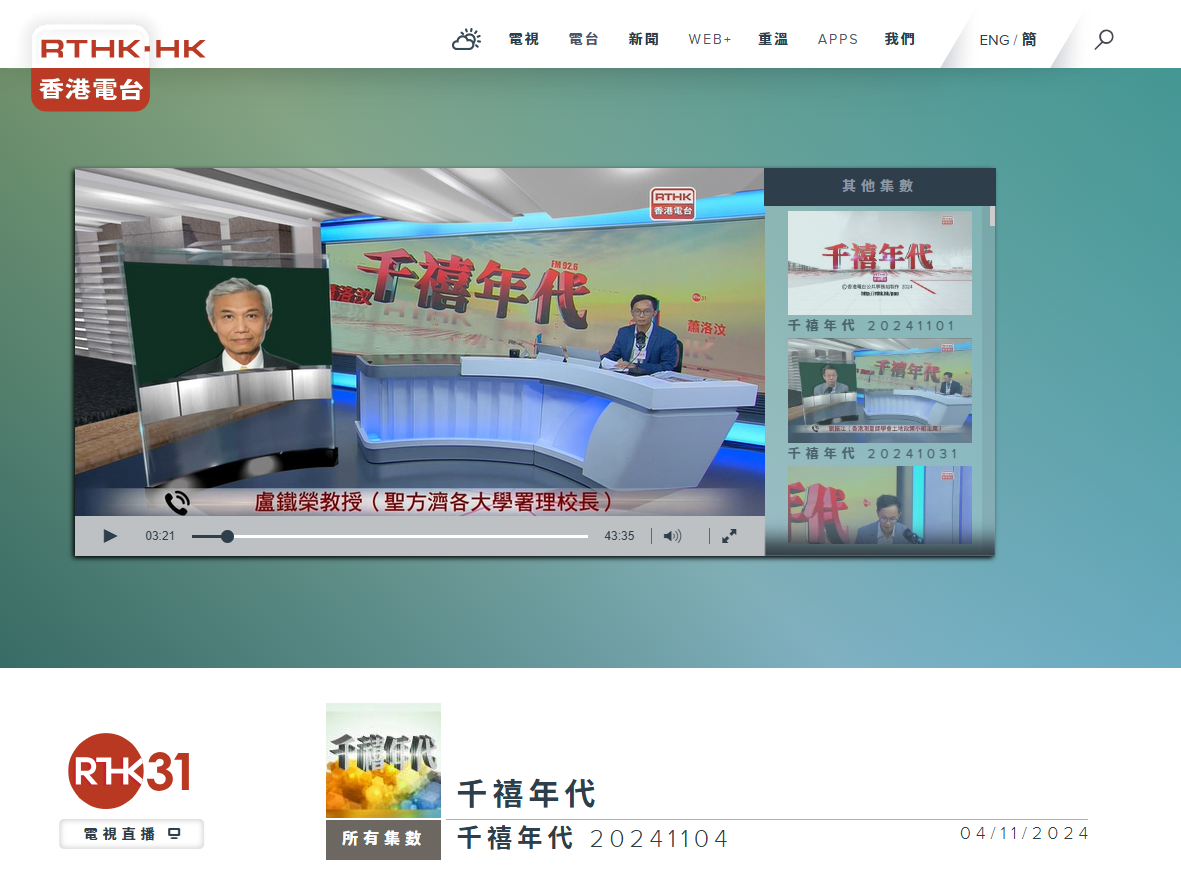Image resolution: width=1181 pixels, height=896 pixels.
Task: Open the APPS menu item
Action: click(838, 39)
